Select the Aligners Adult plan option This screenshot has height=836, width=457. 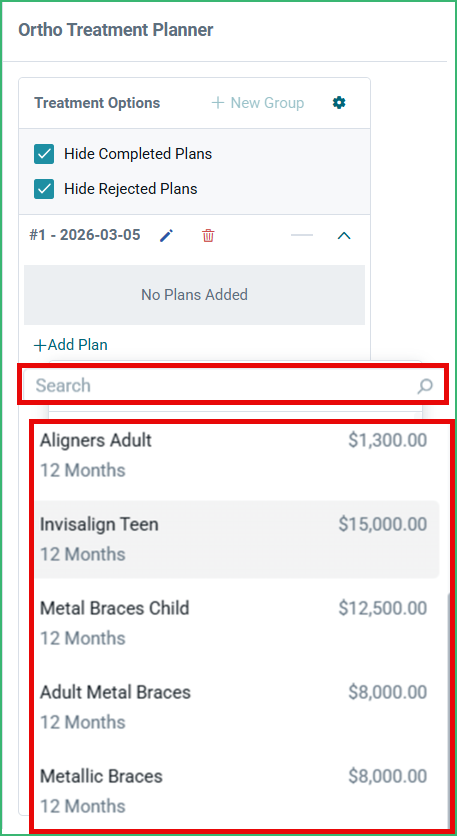(x=234, y=455)
